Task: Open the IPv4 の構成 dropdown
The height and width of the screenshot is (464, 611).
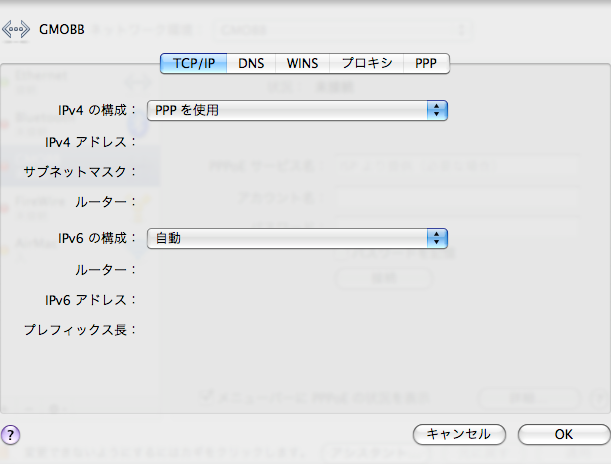Action: coord(297,110)
